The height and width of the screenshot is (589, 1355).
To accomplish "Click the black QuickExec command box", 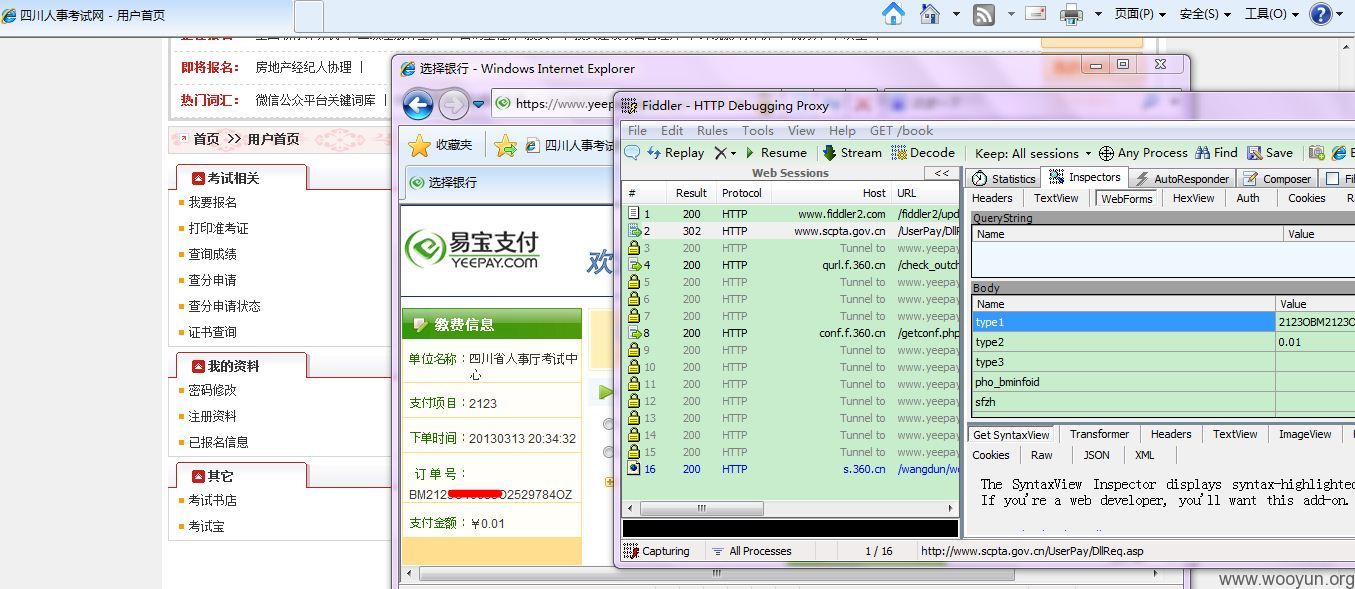I will tap(789, 528).
